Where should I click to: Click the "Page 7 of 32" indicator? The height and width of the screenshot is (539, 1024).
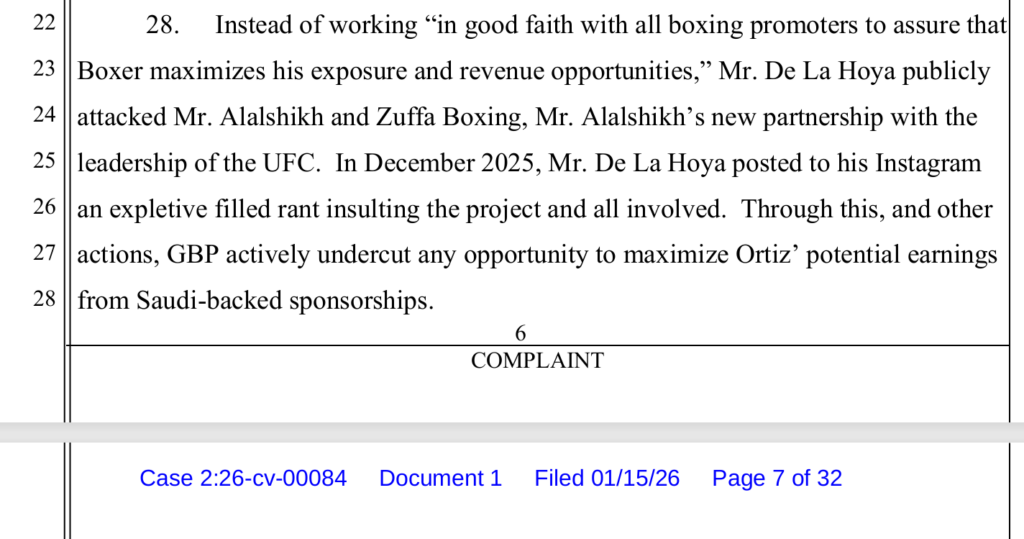[777, 478]
